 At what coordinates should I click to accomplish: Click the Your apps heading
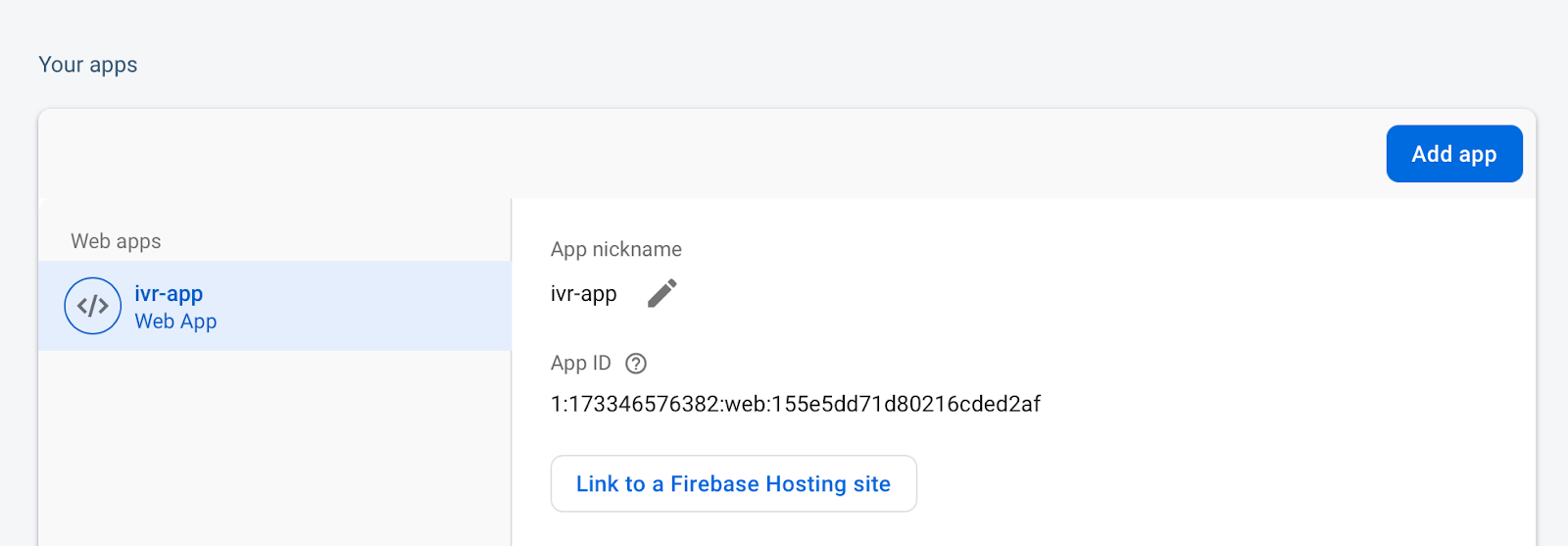click(88, 65)
